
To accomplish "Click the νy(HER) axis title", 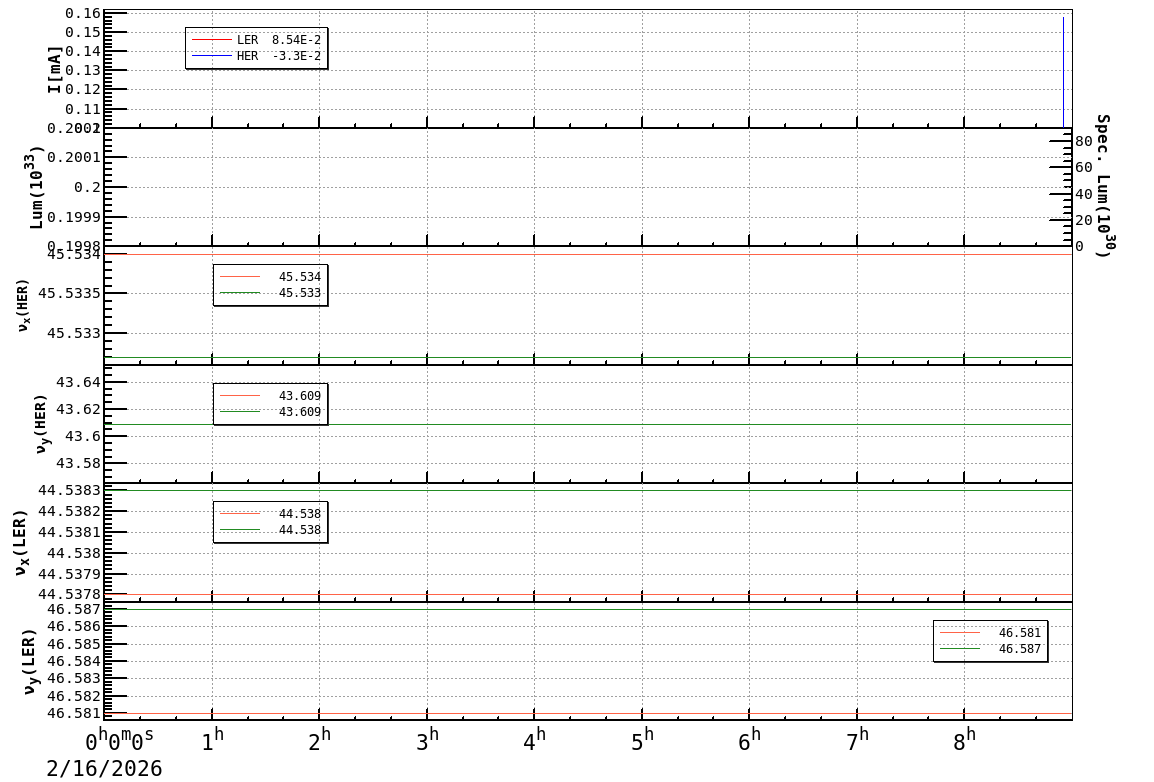I will [40, 423].
